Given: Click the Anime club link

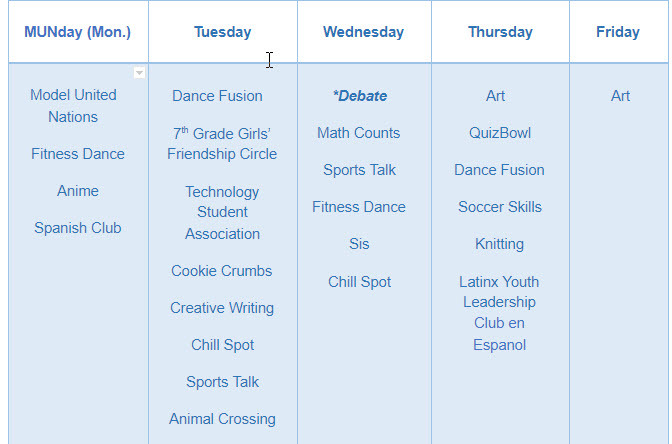Looking at the screenshot, I should coord(78,191).
